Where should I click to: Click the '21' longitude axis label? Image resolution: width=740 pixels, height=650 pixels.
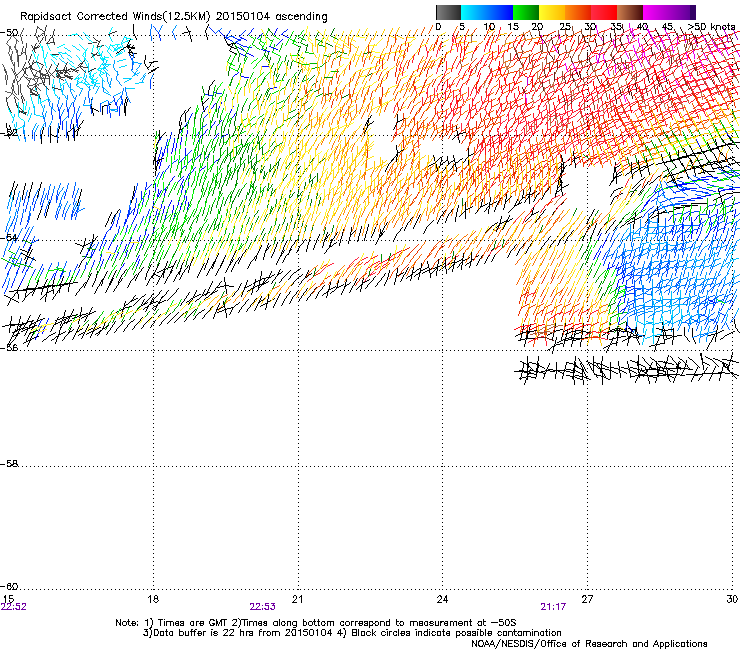pyautogui.click(x=297, y=599)
